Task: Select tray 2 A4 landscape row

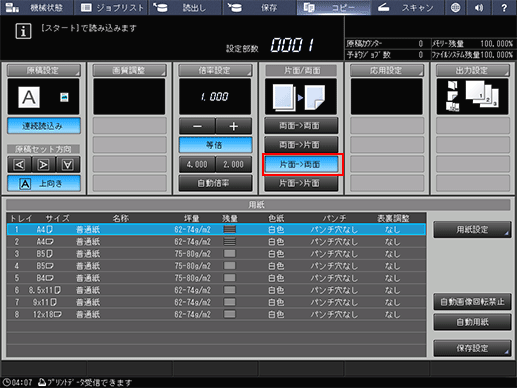Action: click(x=216, y=242)
